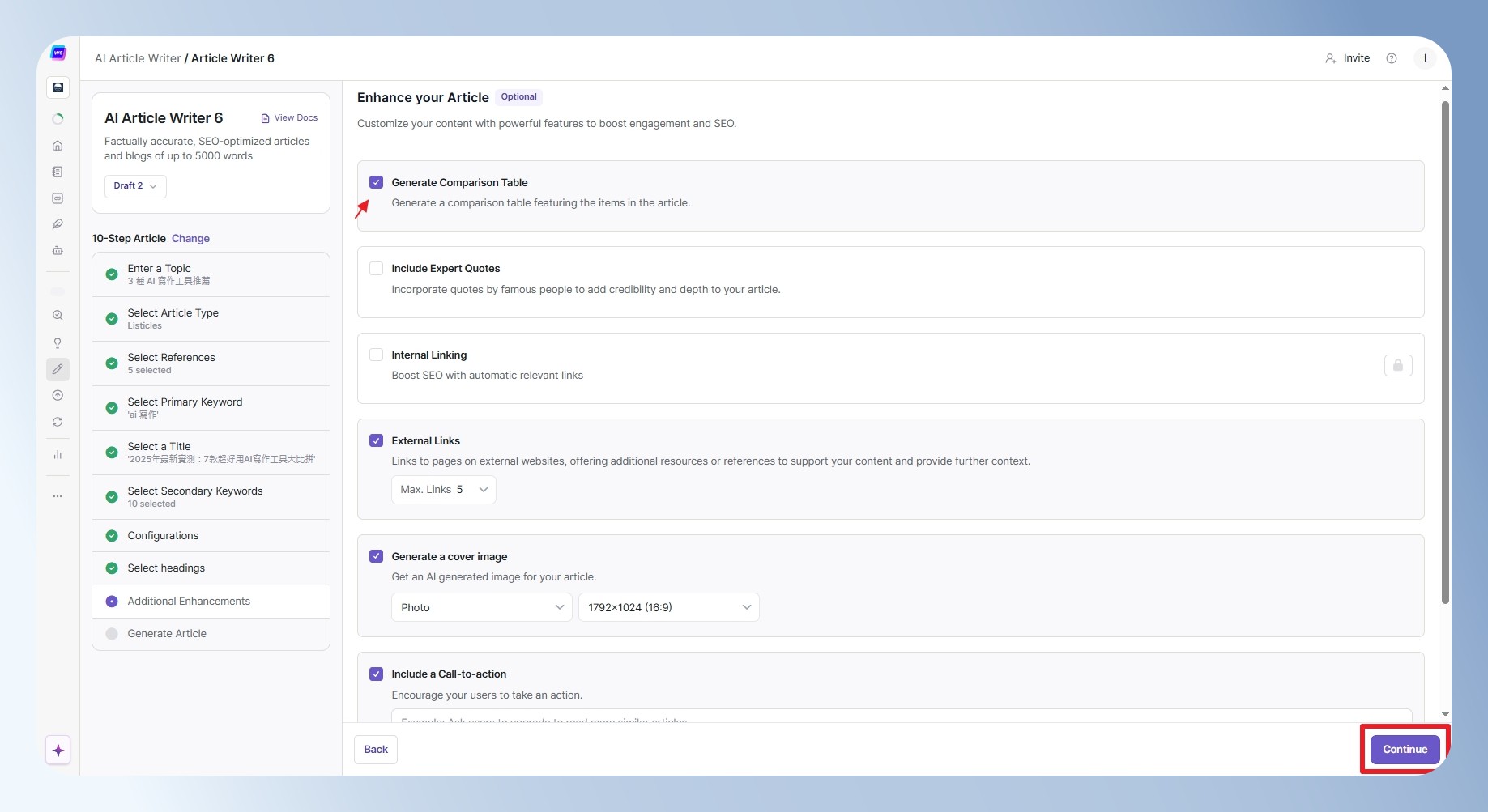Click the Back button
Viewport: 1488px width, 812px height.
pos(376,750)
